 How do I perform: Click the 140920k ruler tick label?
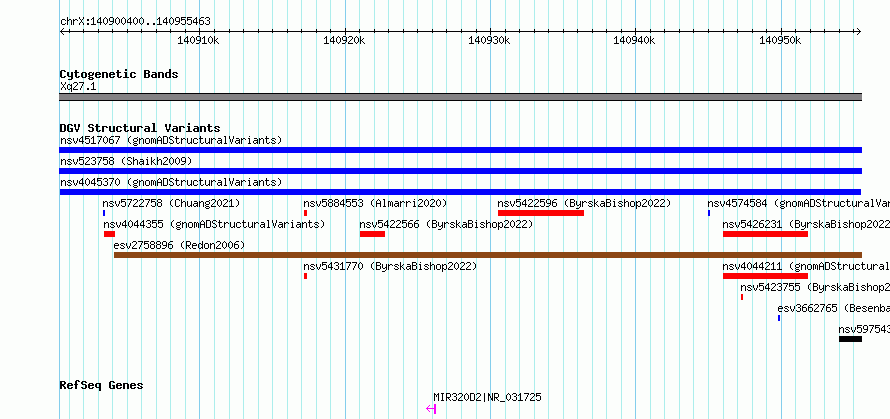click(x=344, y=40)
